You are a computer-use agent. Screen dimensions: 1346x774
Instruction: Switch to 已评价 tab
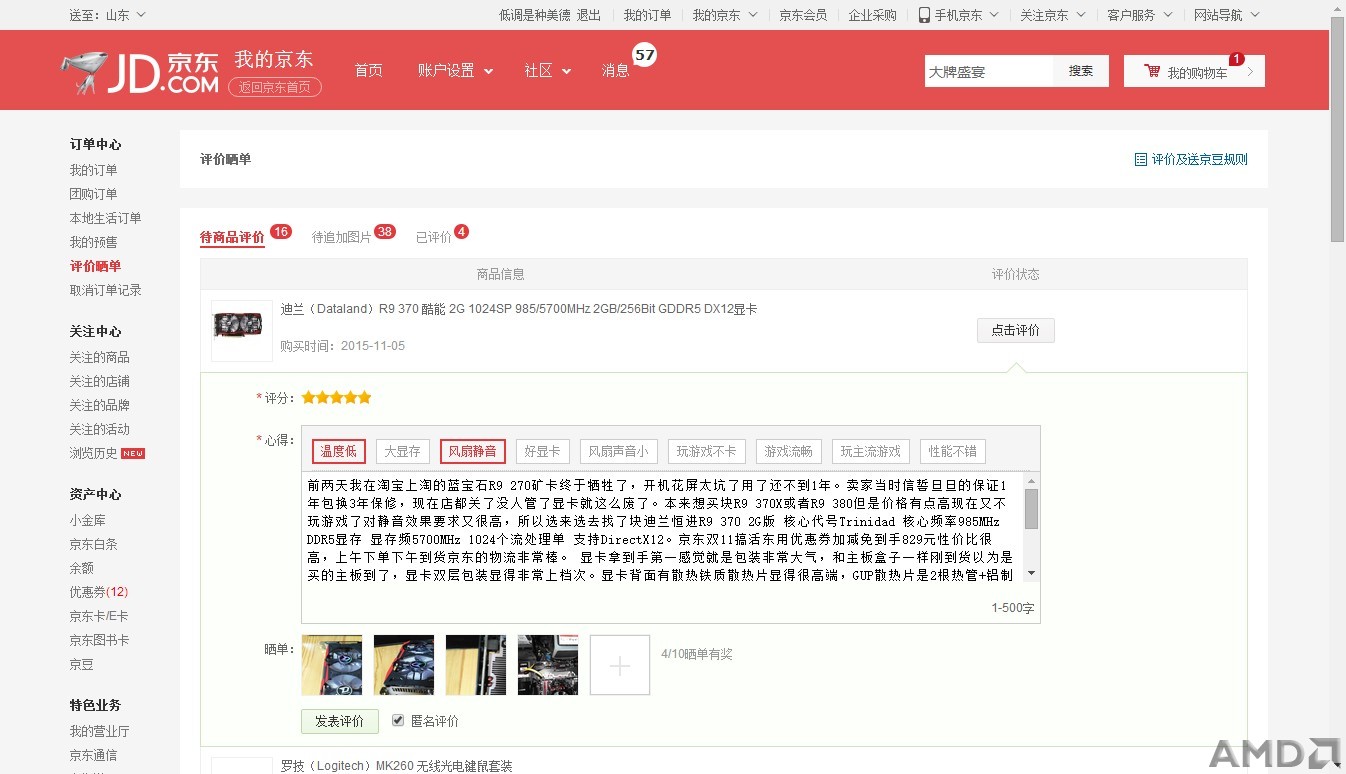tap(433, 237)
